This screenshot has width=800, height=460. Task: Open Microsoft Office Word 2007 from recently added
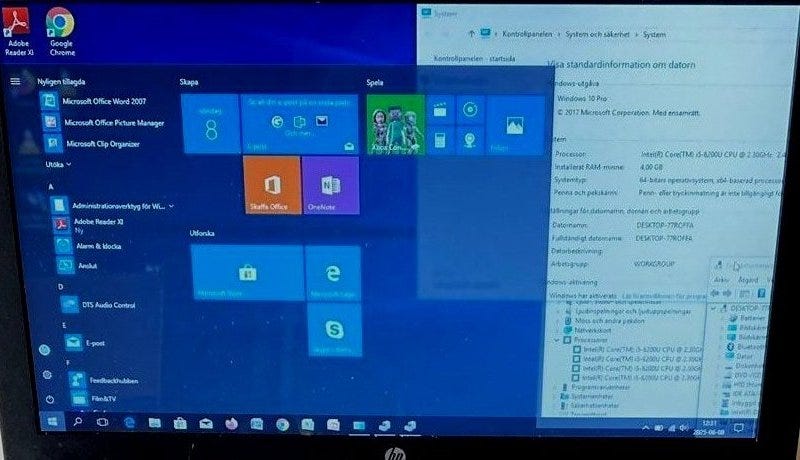pos(94,101)
